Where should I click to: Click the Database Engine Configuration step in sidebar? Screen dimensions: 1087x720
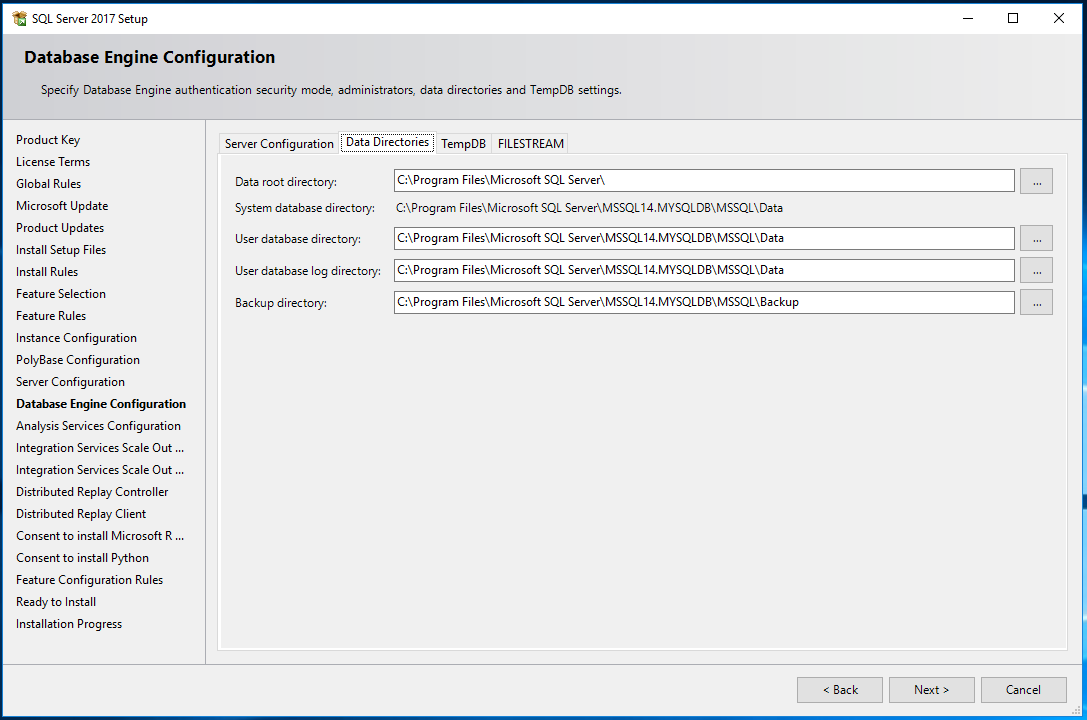101,404
